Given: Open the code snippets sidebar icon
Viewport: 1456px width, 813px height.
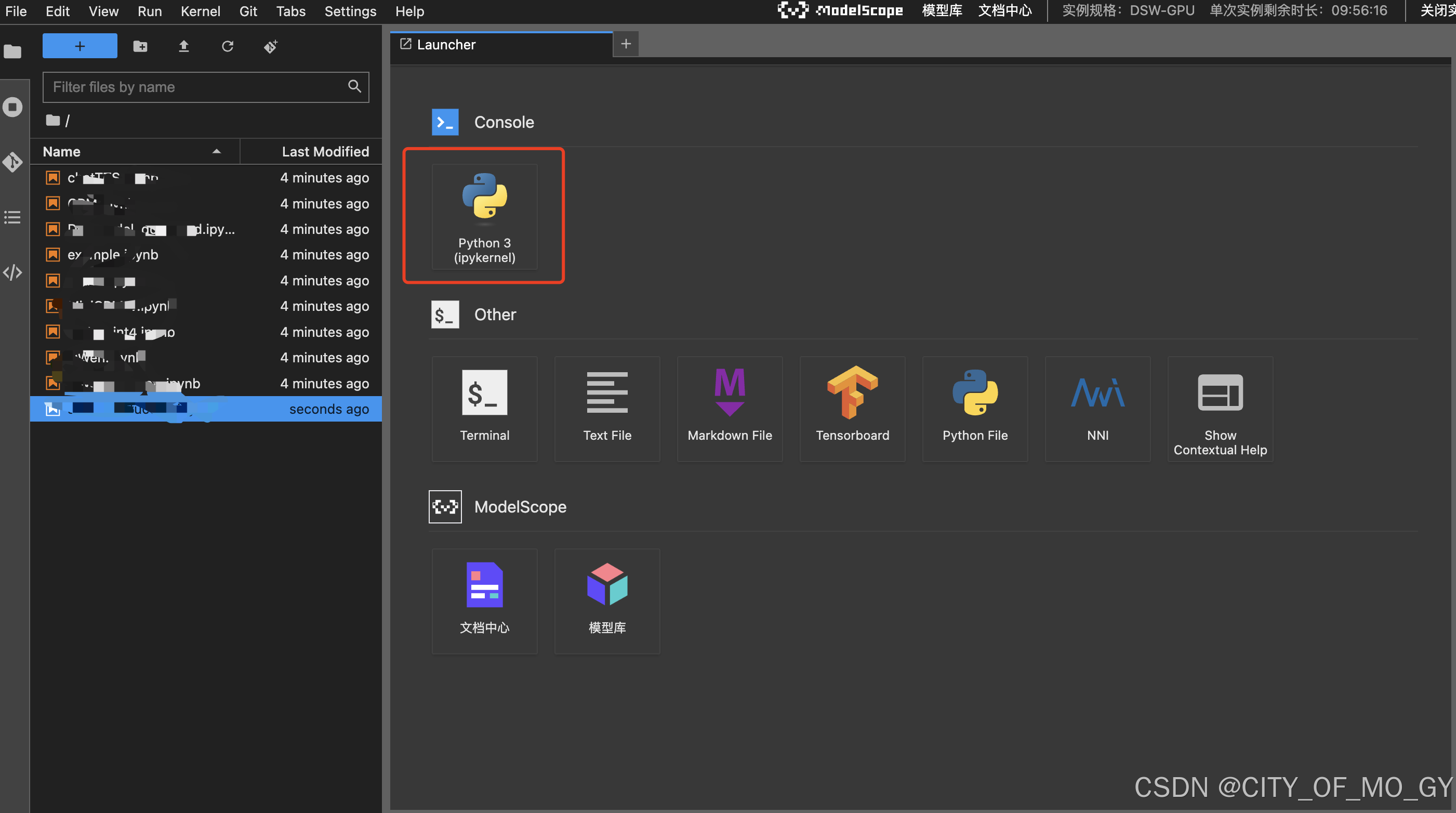Looking at the screenshot, I should point(12,272).
